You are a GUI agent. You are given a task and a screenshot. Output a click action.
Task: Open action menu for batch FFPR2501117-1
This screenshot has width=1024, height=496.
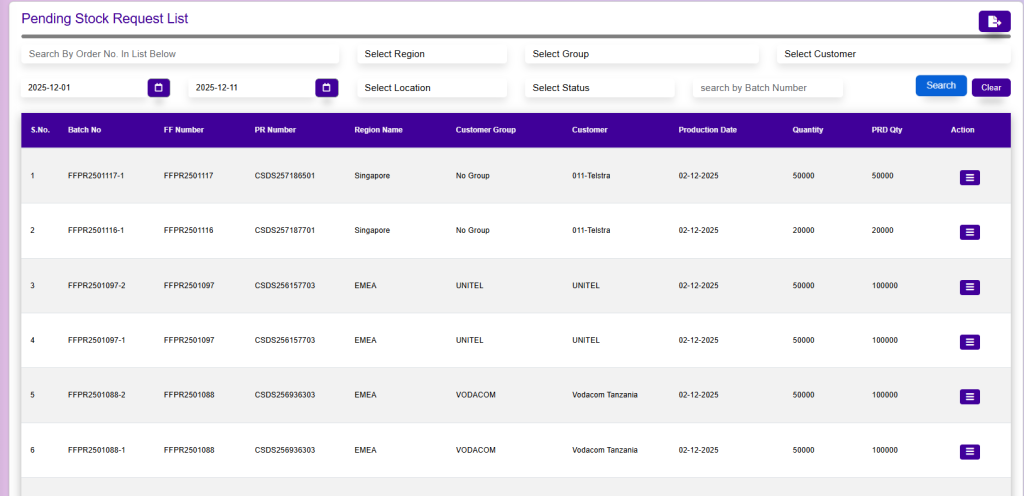pyautogui.click(x=969, y=178)
